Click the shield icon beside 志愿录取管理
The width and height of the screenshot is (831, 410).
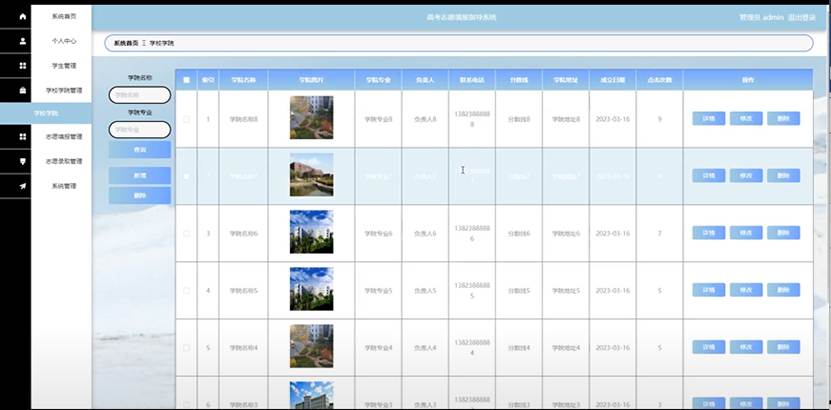pos(22,162)
